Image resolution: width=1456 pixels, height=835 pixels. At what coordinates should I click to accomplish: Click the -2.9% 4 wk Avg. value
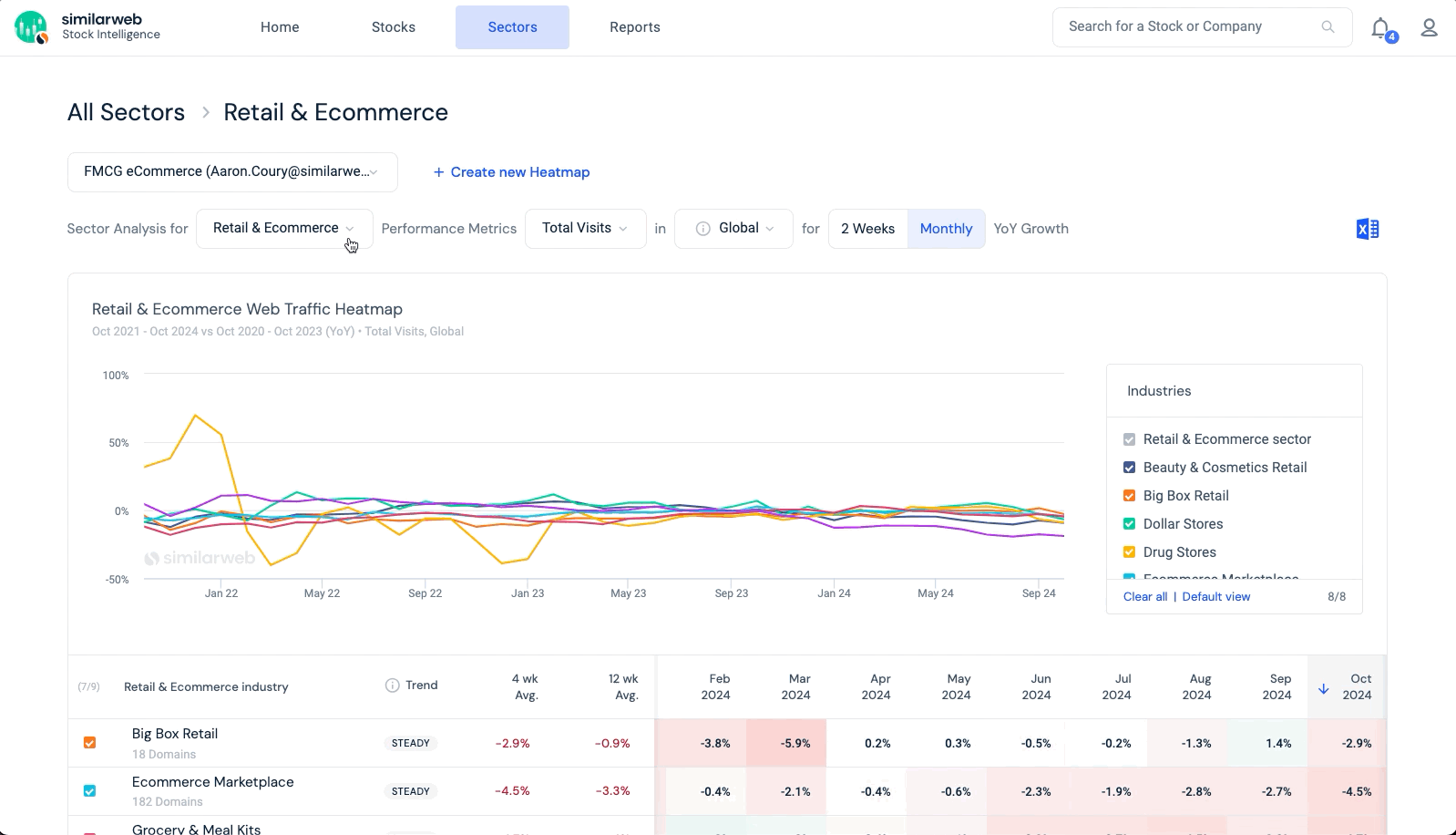click(x=512, y=743)
